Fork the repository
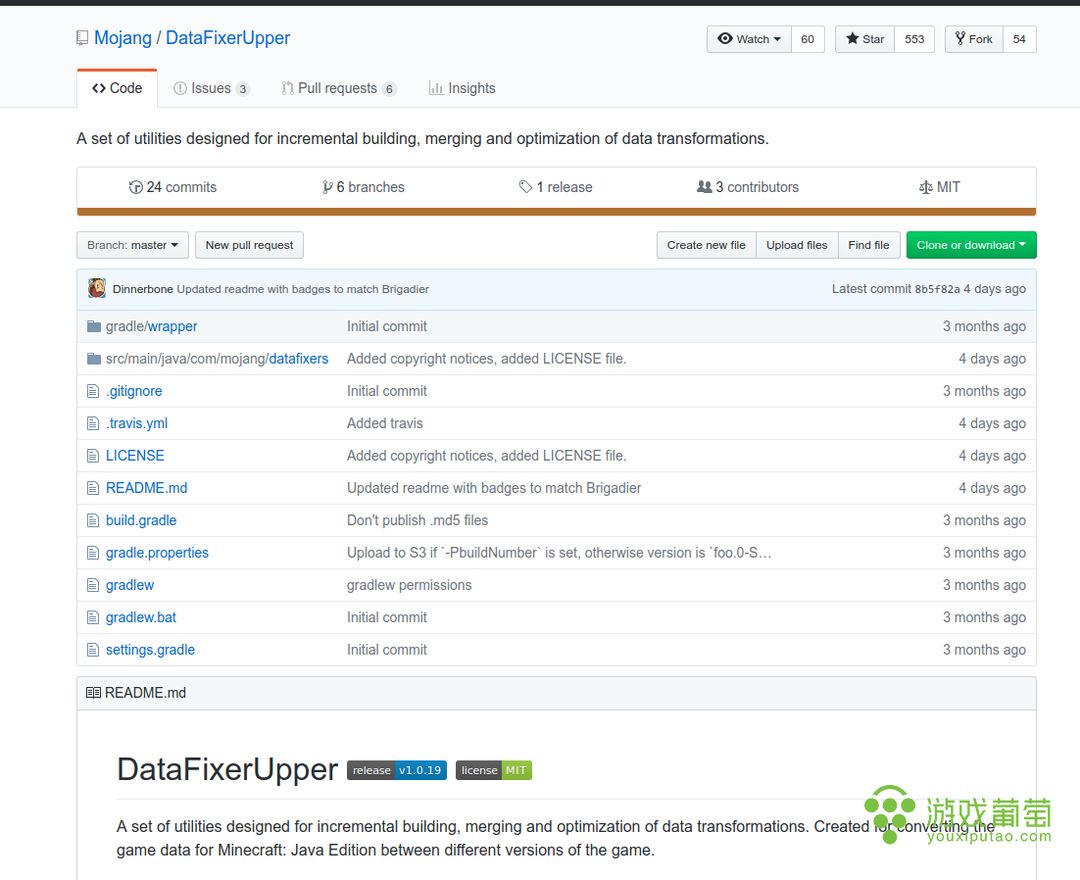This screenshot has width=1080, height=880. (974, 39)
